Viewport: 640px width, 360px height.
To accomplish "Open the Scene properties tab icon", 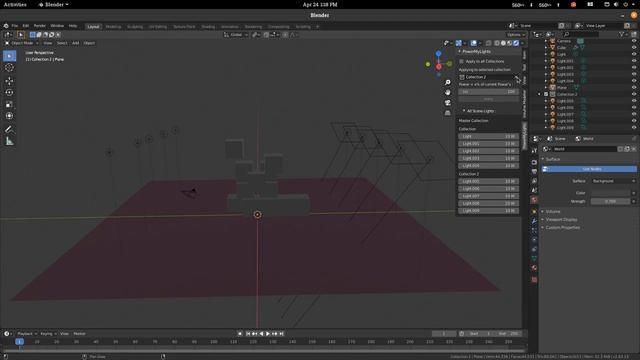I will [534, 190].
